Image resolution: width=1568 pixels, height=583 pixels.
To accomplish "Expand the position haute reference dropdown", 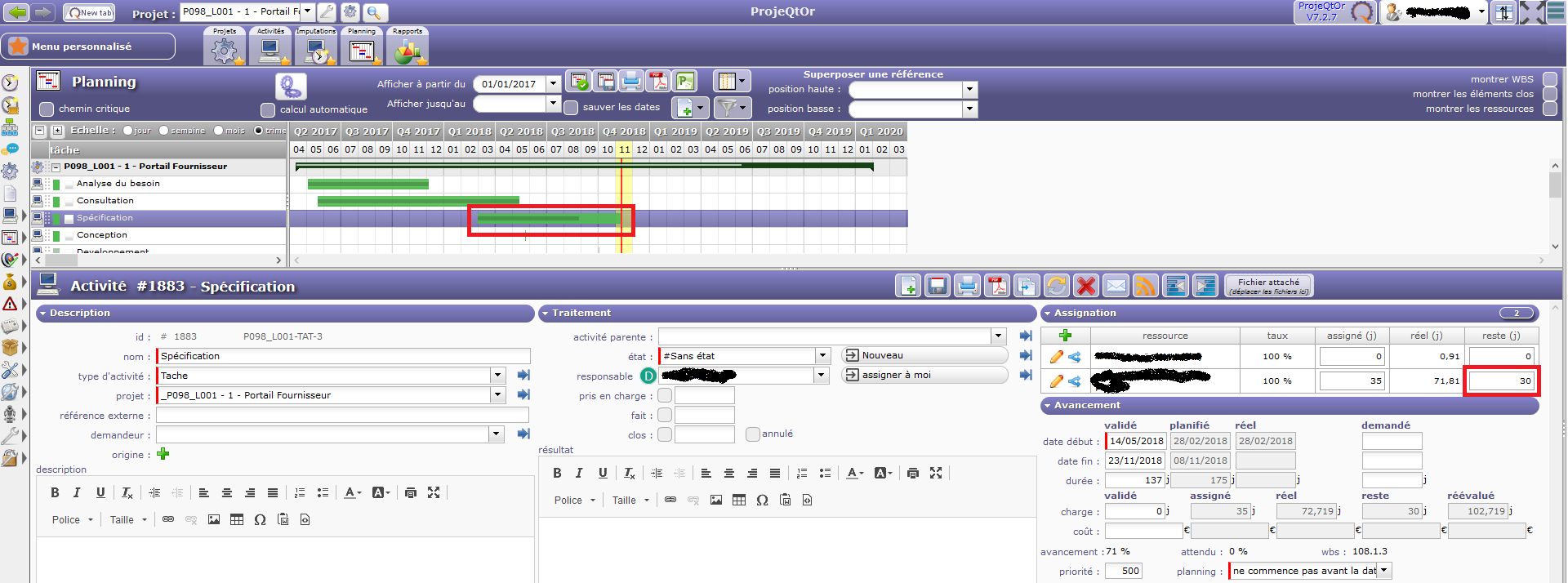I will [x=969, y=90].
